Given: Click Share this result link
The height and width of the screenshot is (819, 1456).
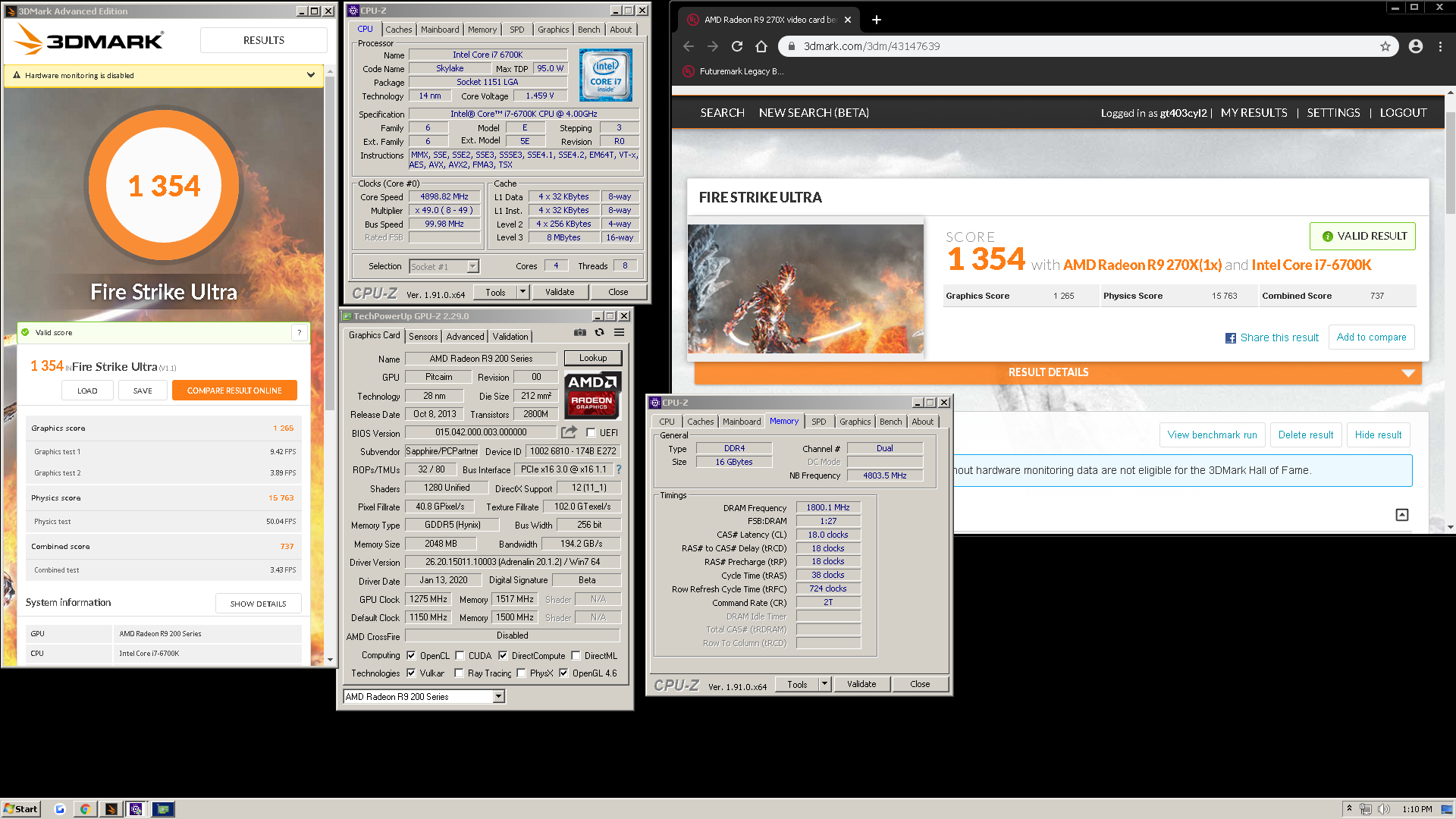Looking at the screenshot, I should [x=1272, y=337].
